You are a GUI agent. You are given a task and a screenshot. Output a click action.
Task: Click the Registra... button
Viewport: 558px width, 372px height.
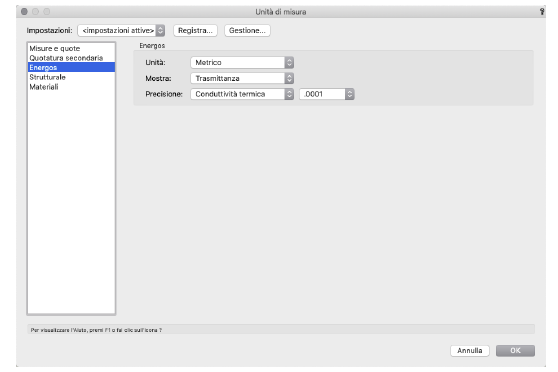coord(195,31)
